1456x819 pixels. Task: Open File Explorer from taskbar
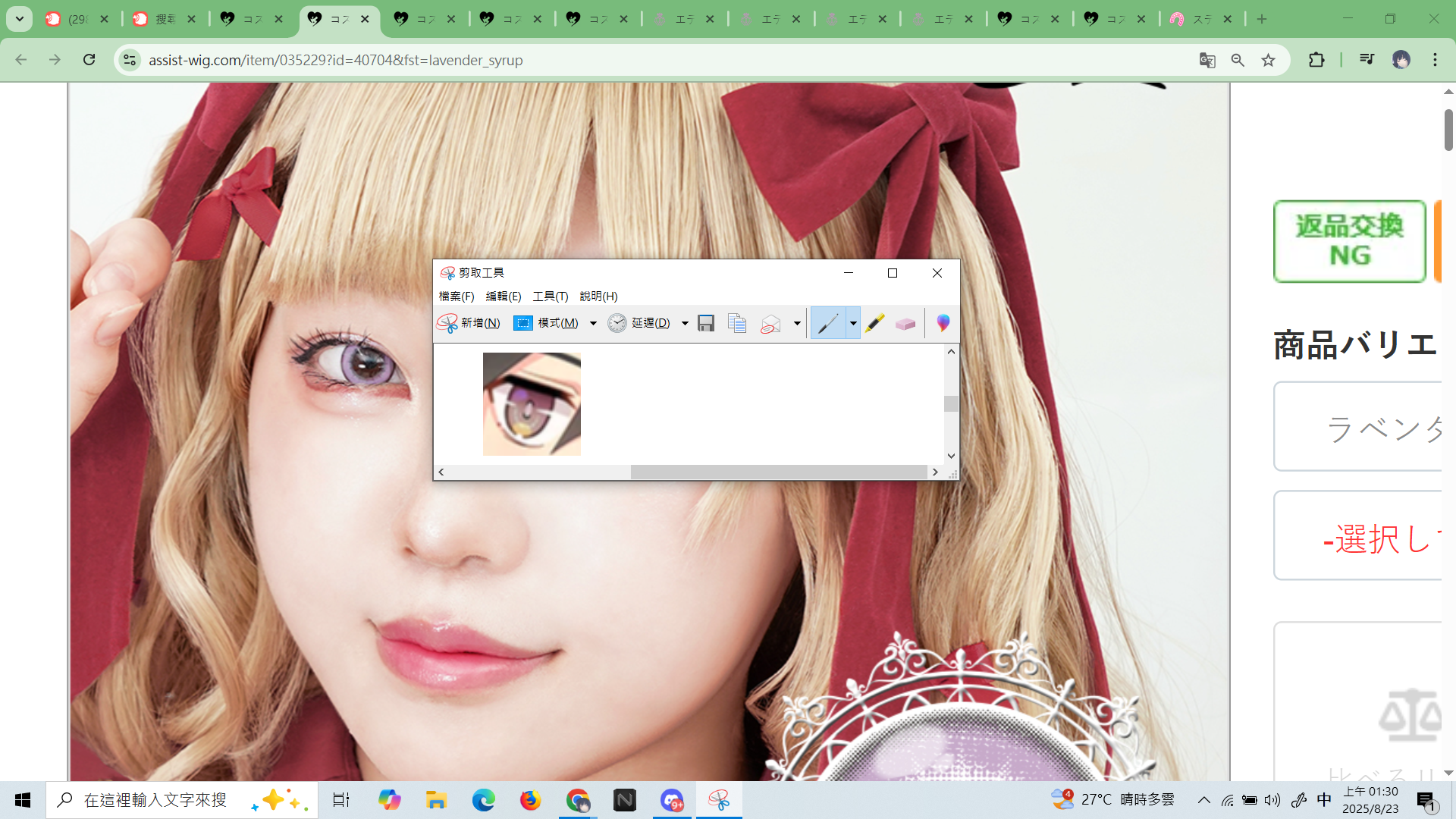pyautogui.click(x=436, y=800)
